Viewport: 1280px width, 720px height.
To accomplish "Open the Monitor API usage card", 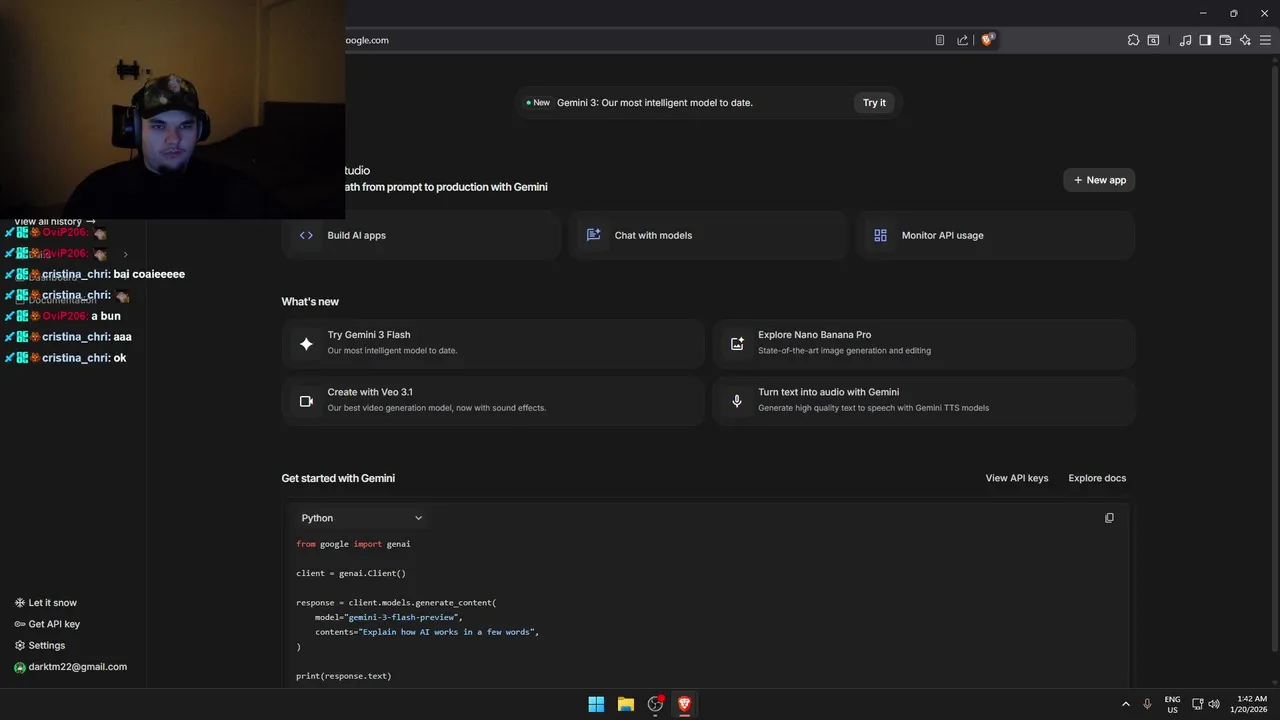I will 995,235.
